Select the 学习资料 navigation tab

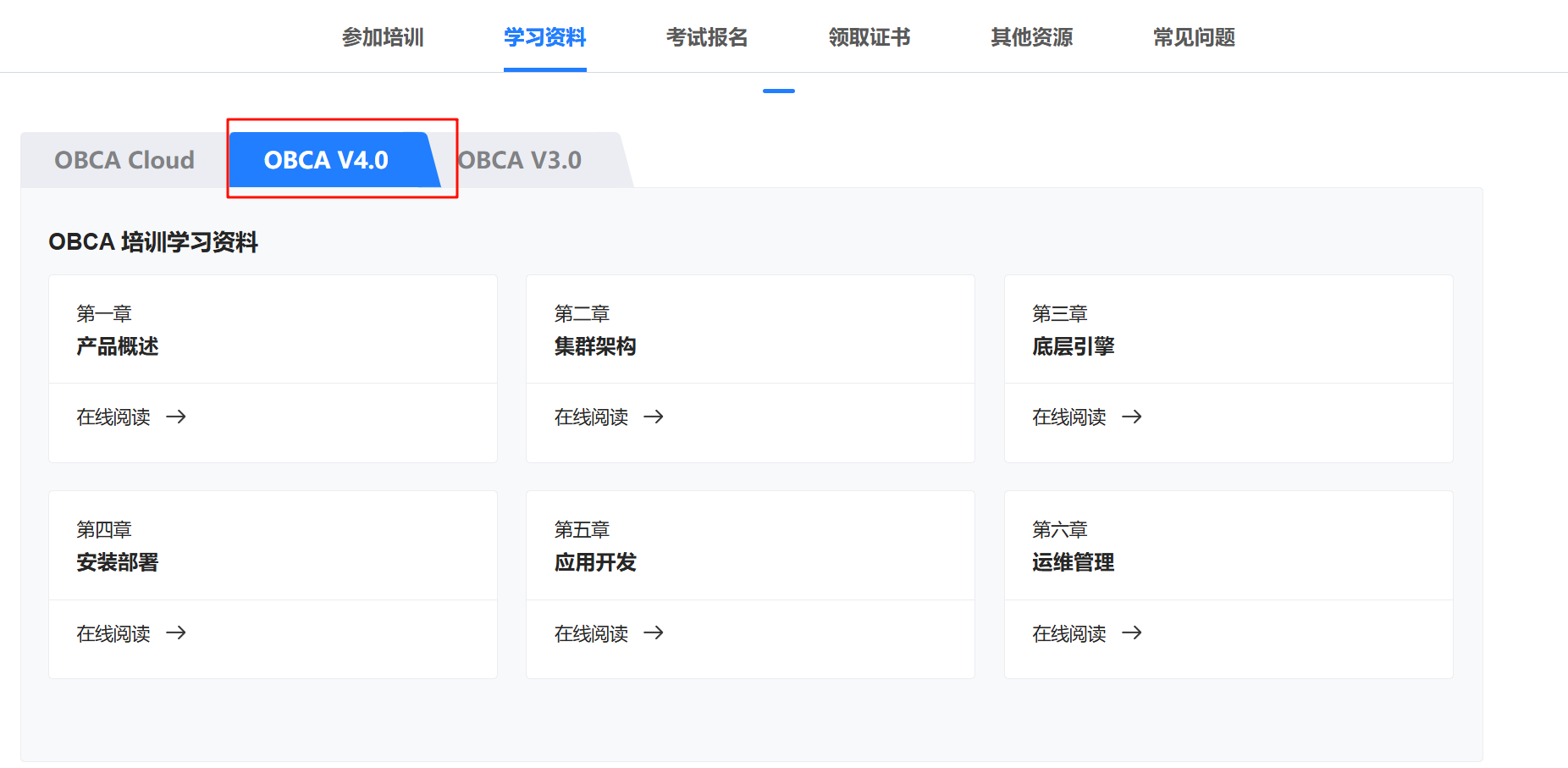(x=544, y=37)
